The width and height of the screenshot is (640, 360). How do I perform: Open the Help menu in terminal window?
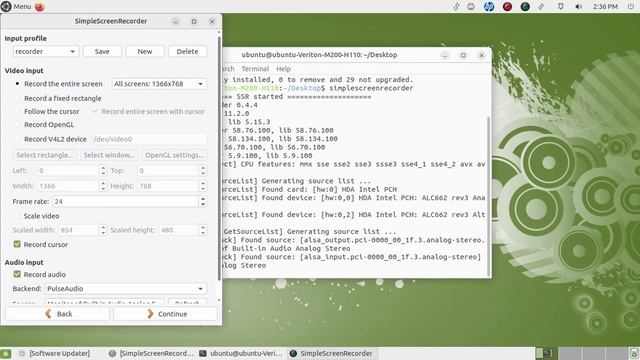(x=283, y=69)
